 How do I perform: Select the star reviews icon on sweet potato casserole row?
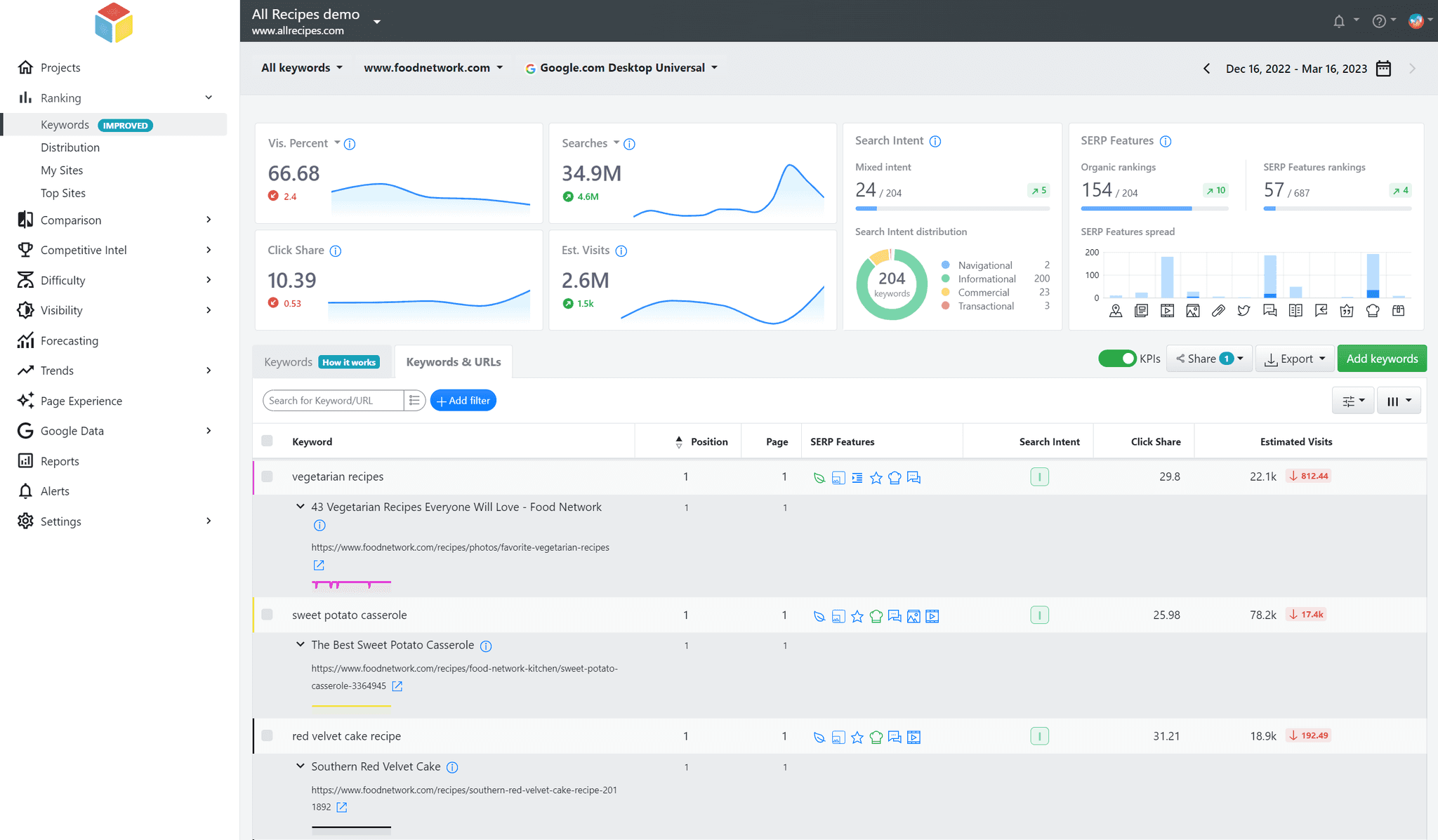click(857, 616)
